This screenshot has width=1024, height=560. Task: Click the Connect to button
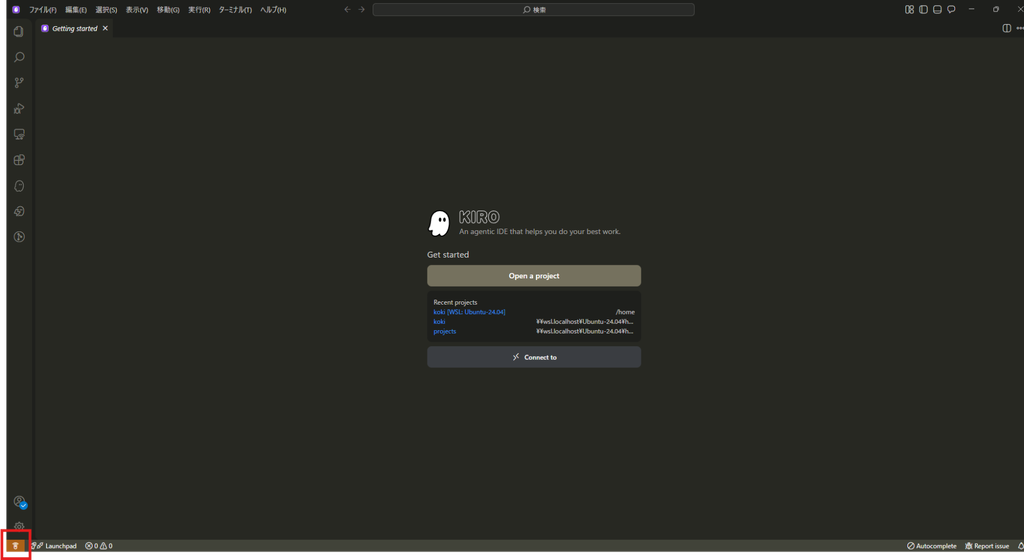point(534,357)
